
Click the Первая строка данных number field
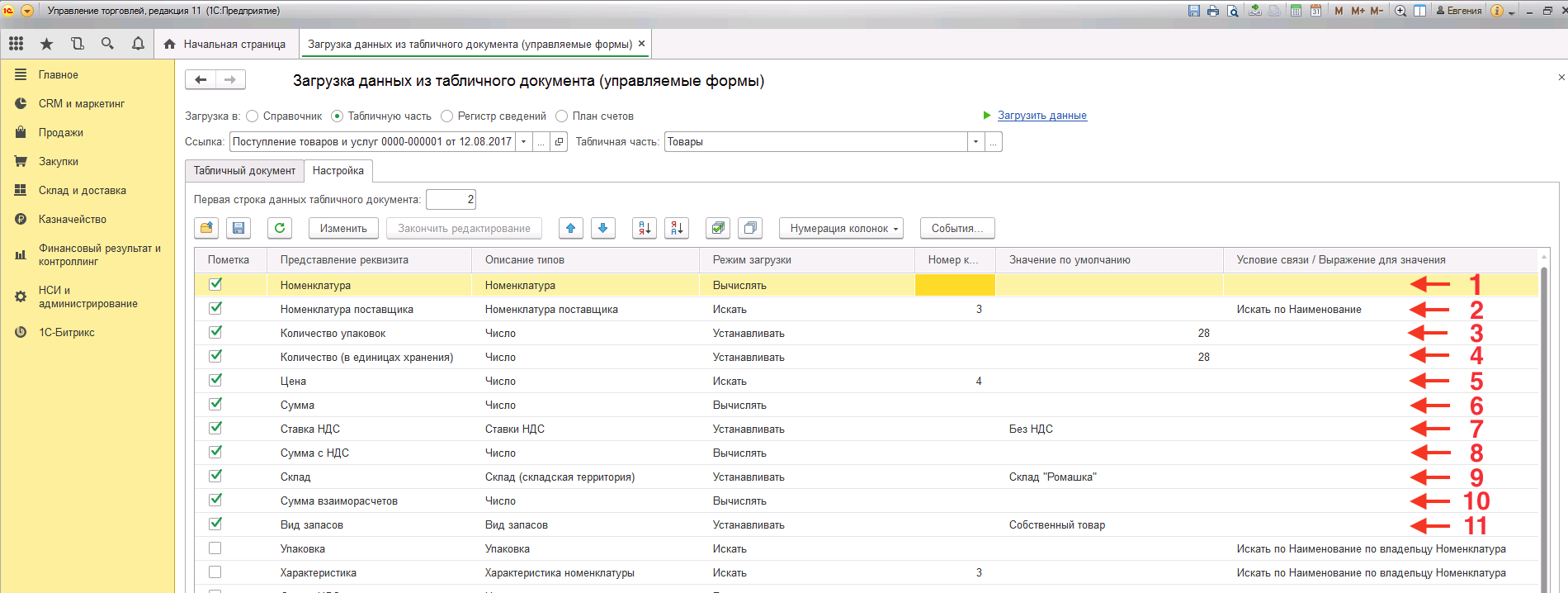click(451, 199)
